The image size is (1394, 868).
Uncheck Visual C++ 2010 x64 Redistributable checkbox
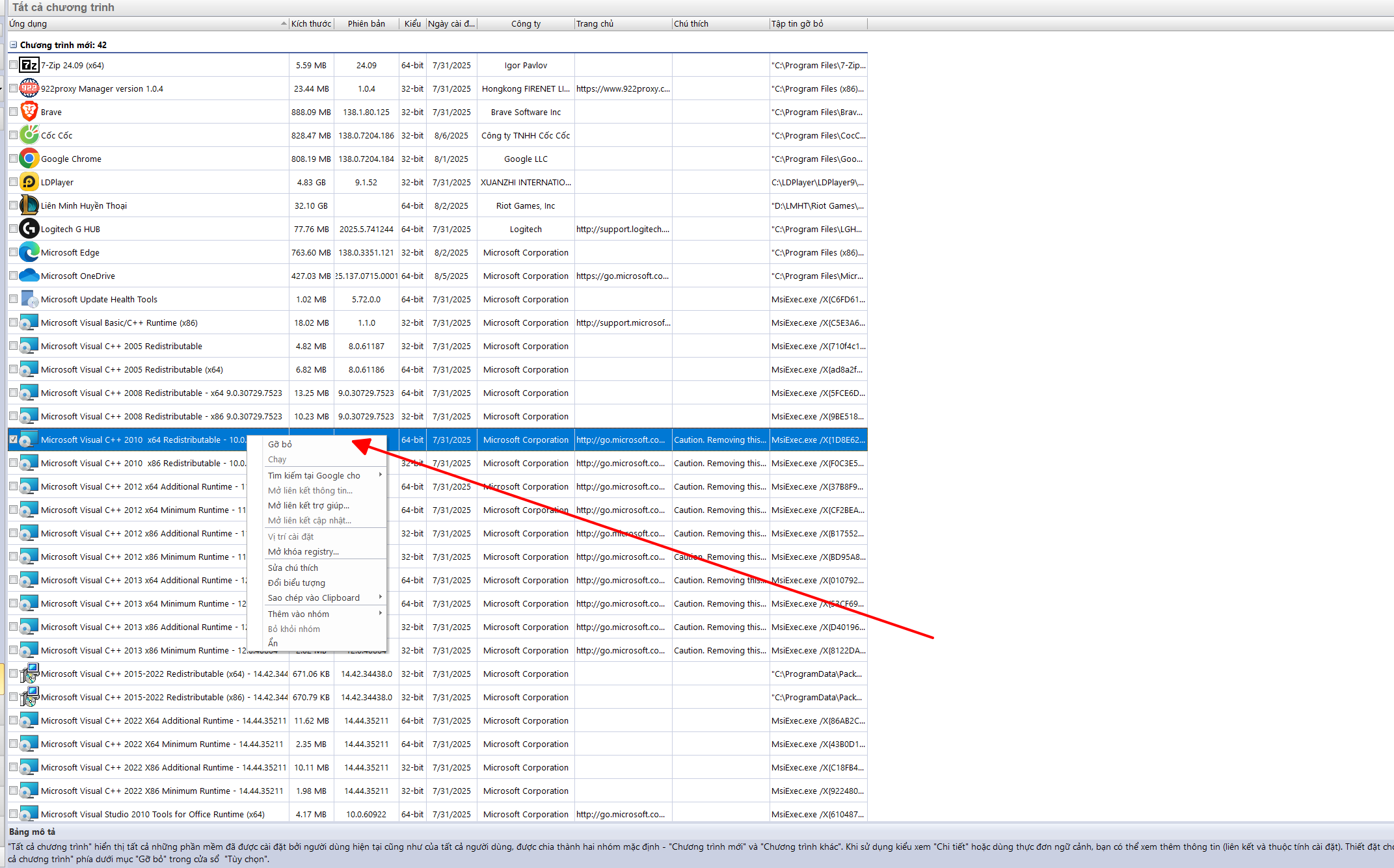(13, 440)
